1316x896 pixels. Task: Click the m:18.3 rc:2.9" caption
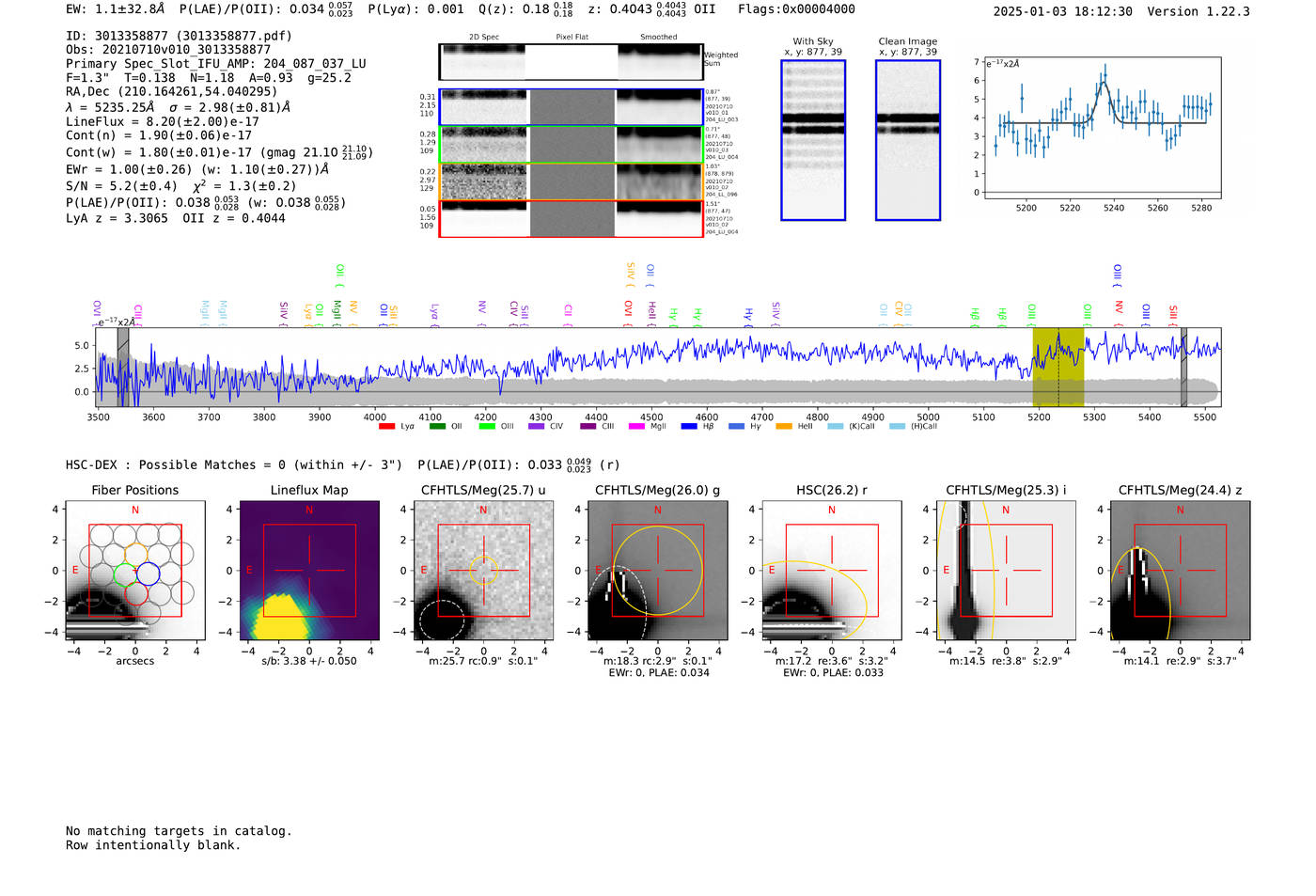tap(658, 661)
